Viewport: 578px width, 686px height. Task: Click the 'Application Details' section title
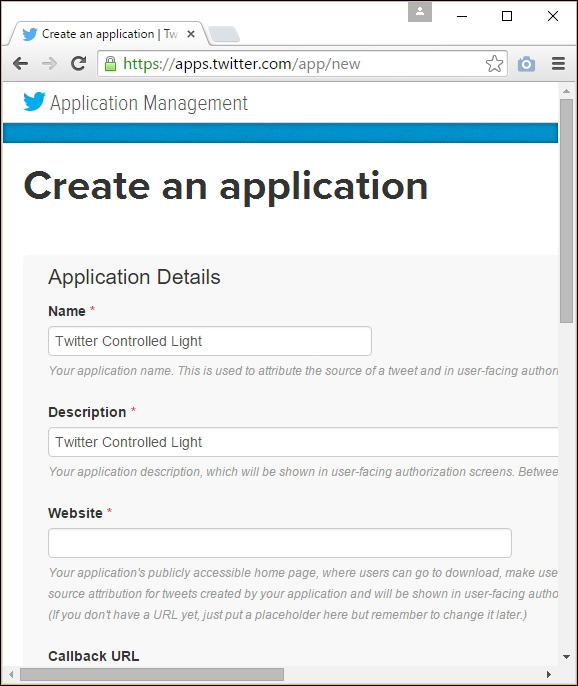134,277
